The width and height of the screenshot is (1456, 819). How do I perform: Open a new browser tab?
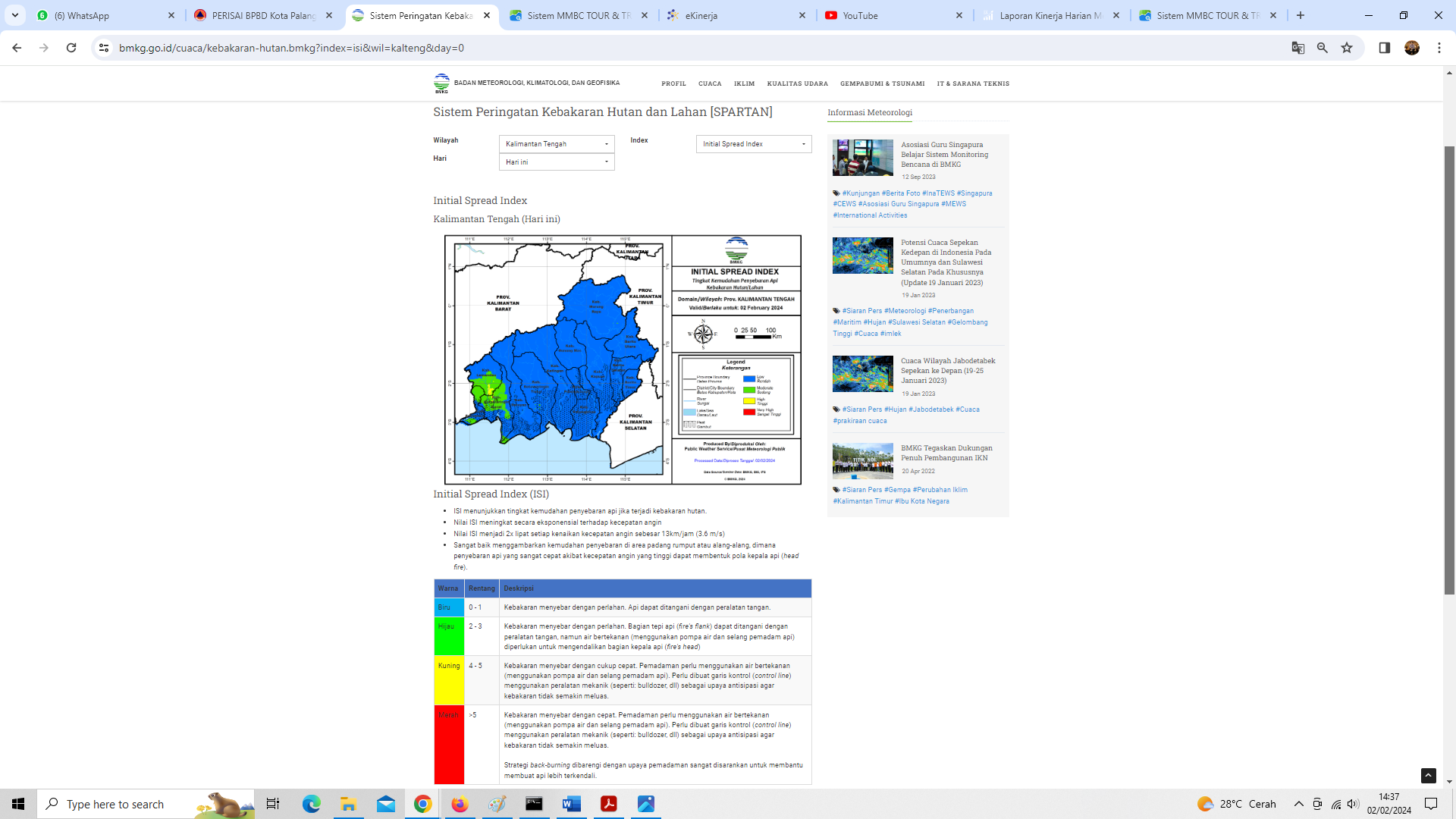pos(1300,15)
